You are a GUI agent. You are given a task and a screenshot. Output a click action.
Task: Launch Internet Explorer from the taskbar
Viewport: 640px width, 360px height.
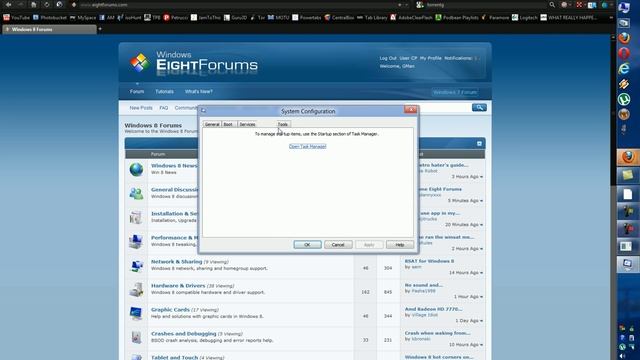click(x=624, y=69)
